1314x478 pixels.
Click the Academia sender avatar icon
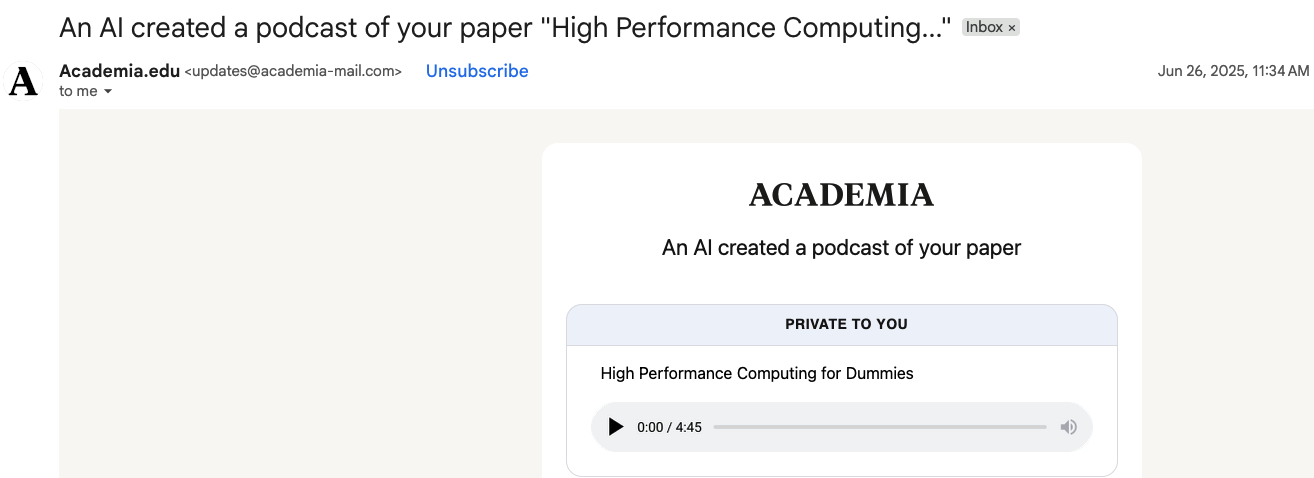[x=23, y=83]
